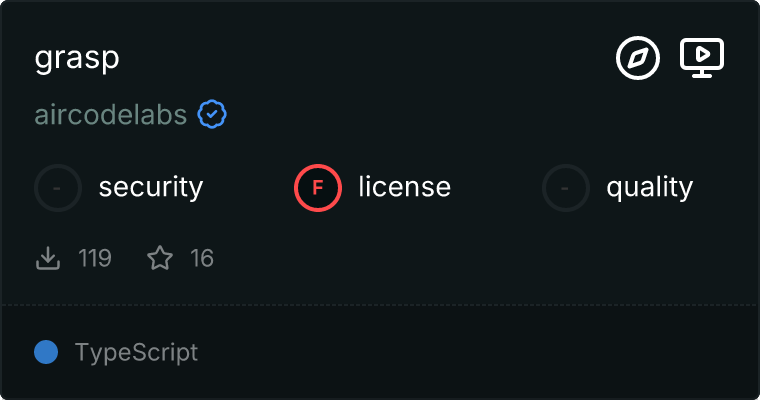Screen dimensions: 760x400
Task: Click the download arrow icon
Action: [x=48, y=259]
